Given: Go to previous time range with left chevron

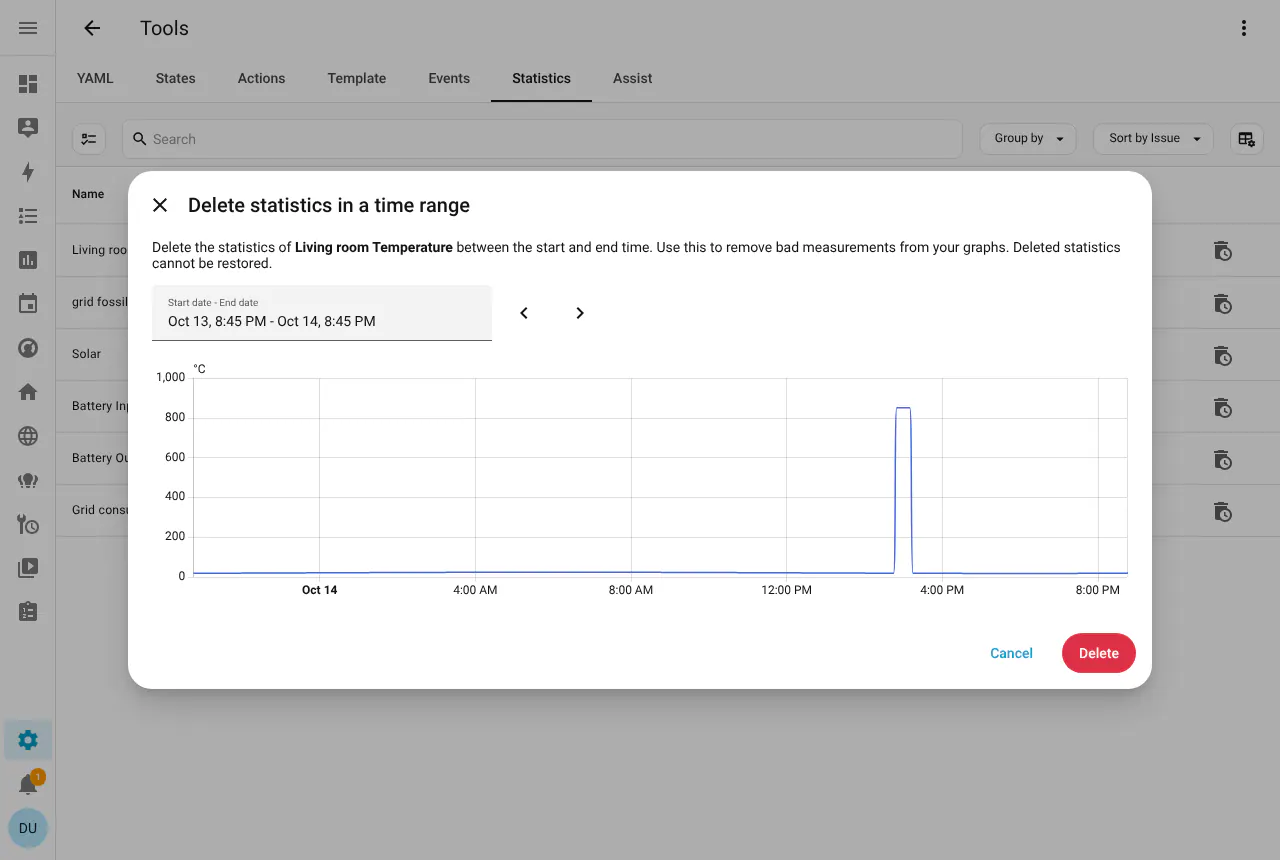Looking at the screenshot, I should pyautogui.click(x=524, y=313).
